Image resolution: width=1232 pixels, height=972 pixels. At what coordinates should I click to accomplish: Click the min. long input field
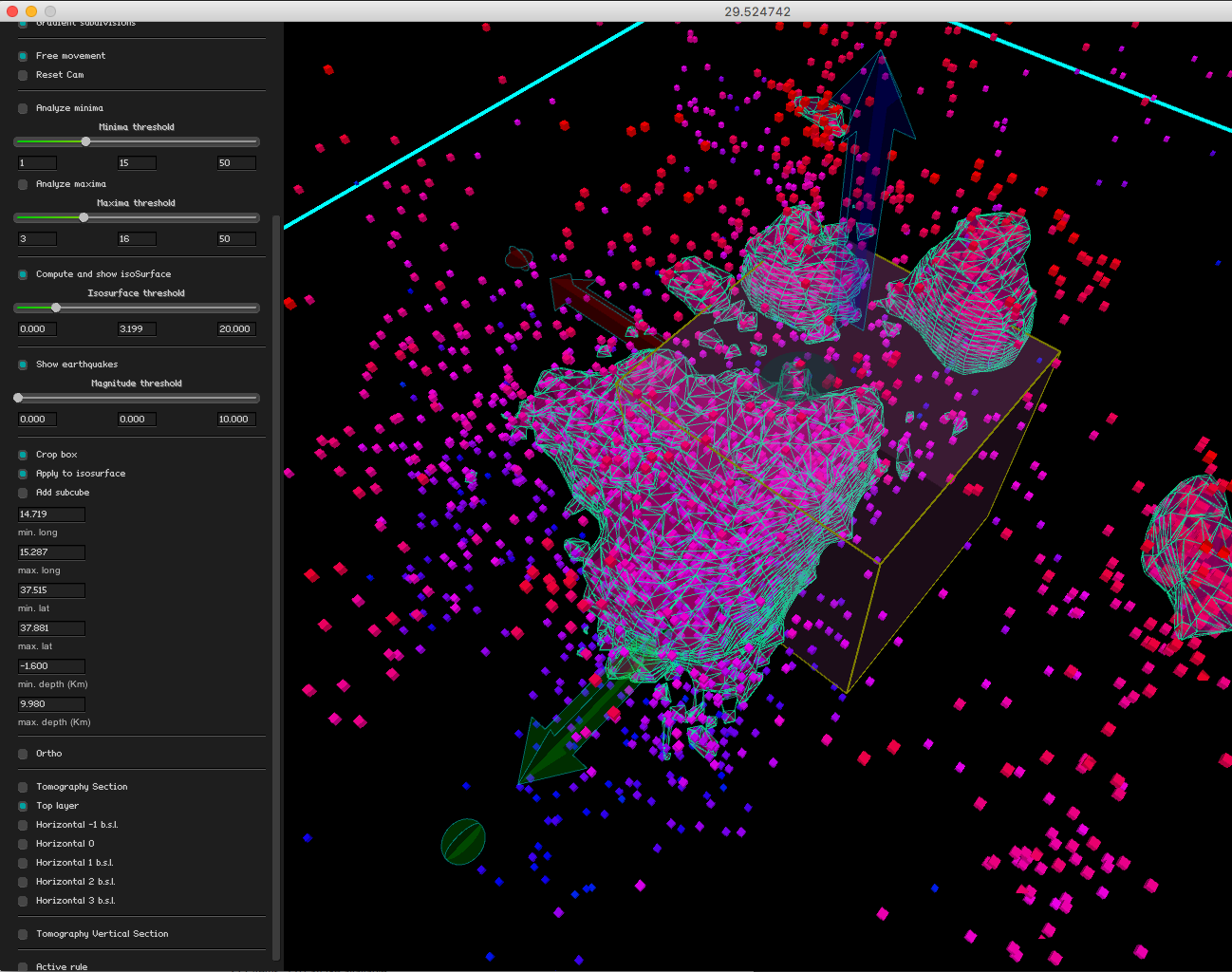click(51, 514)
